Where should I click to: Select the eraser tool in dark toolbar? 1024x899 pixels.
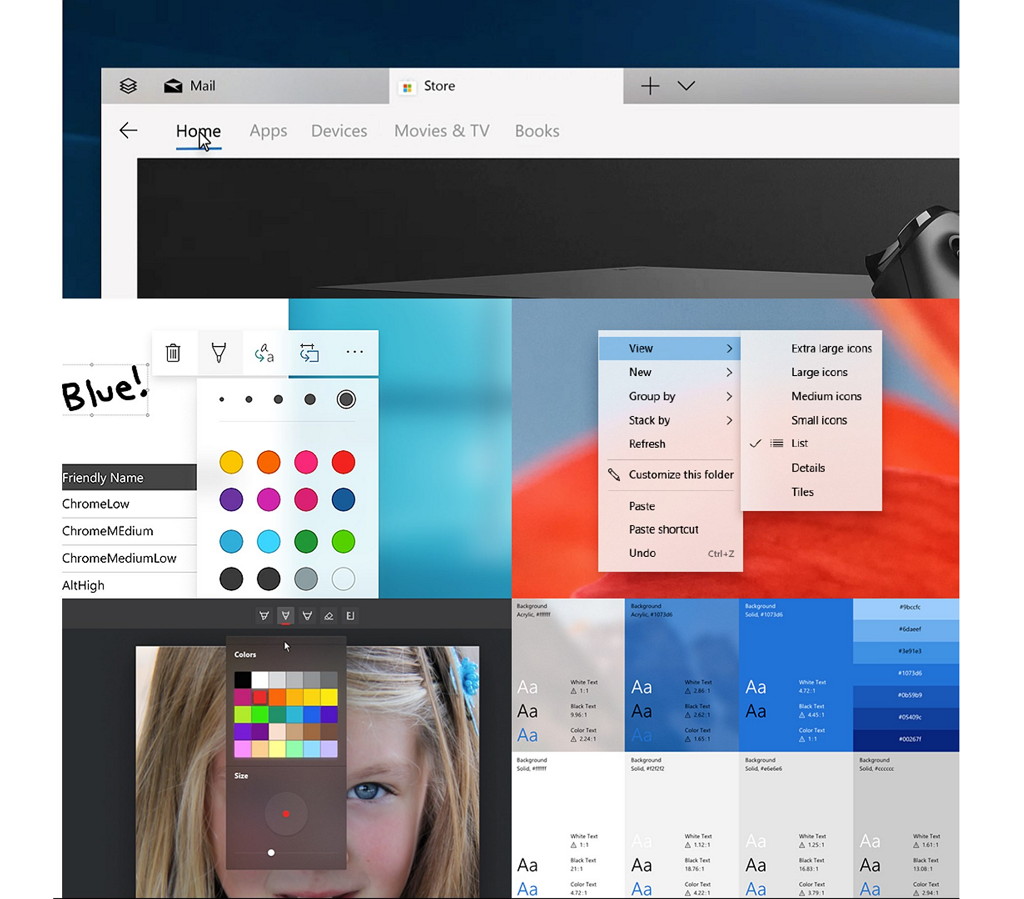pyautogui.click(x=329, y=616)
